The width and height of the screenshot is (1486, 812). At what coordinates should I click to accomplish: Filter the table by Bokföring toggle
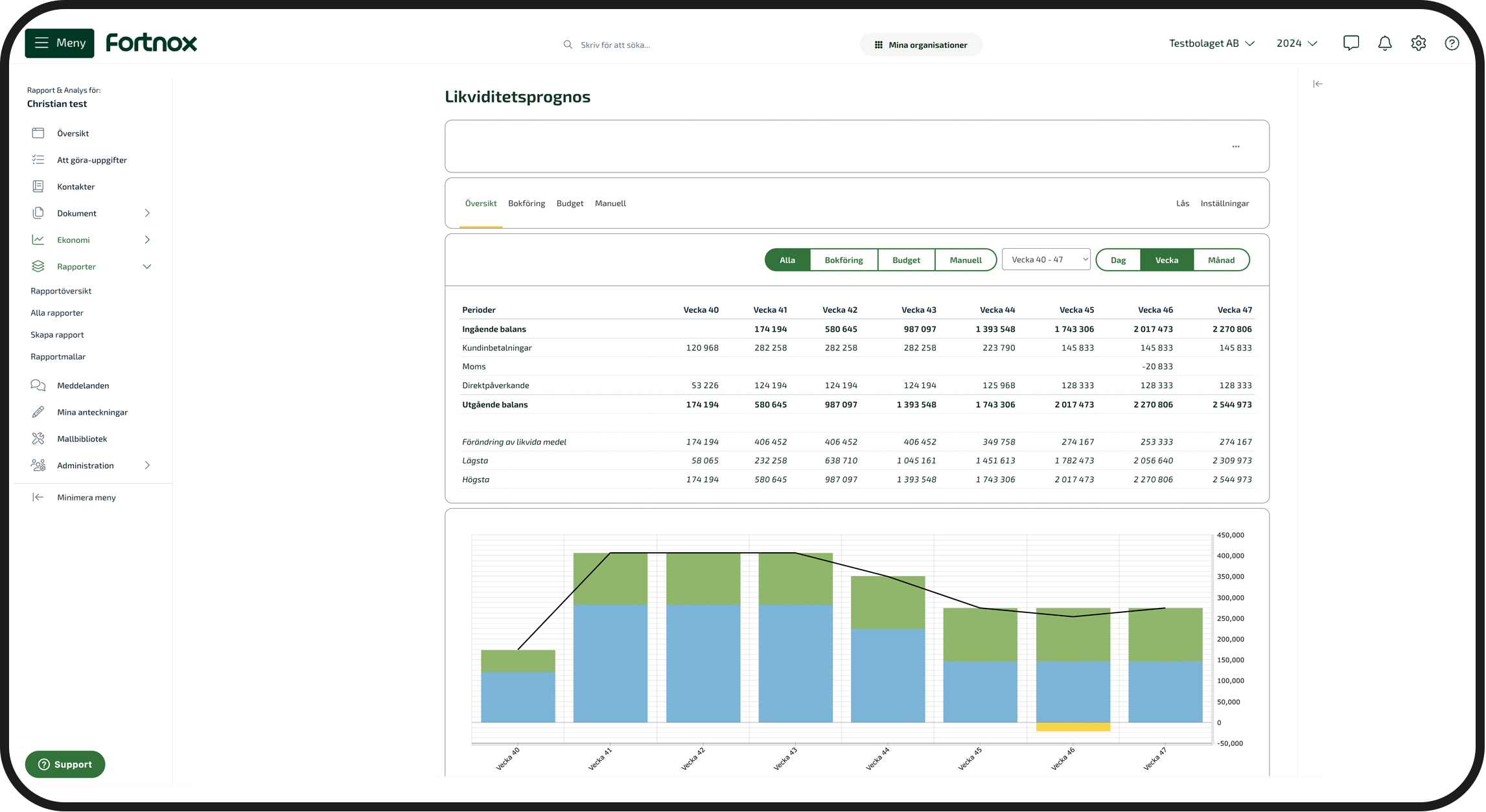click(844, 261)
